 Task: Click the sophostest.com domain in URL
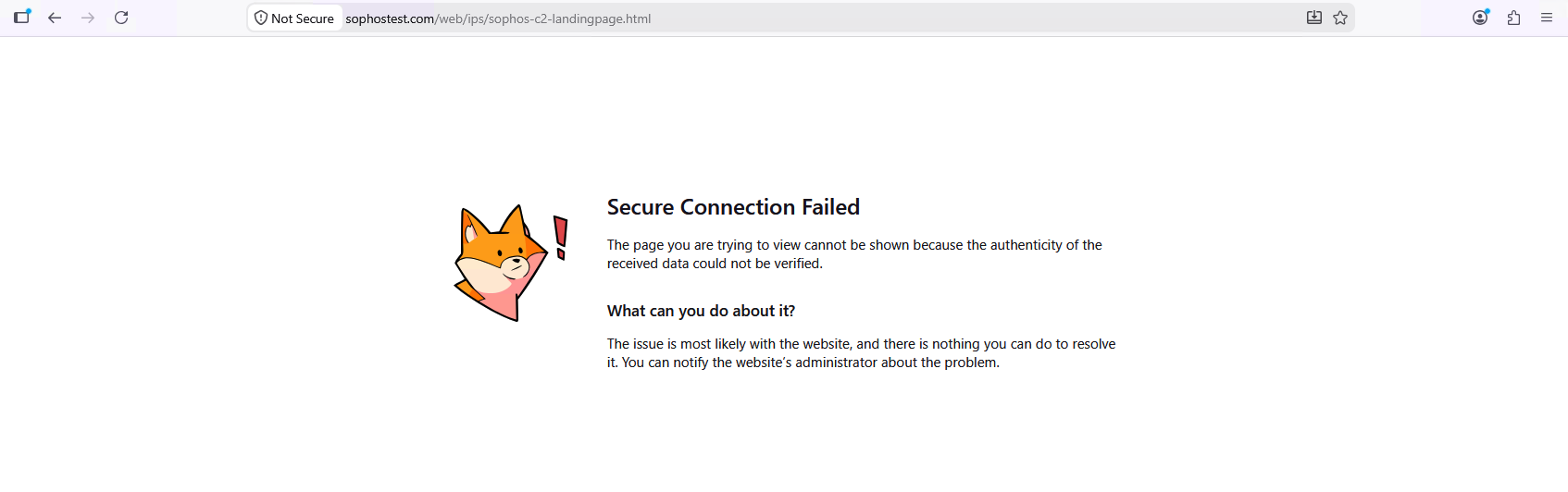(x=390, y=18)
